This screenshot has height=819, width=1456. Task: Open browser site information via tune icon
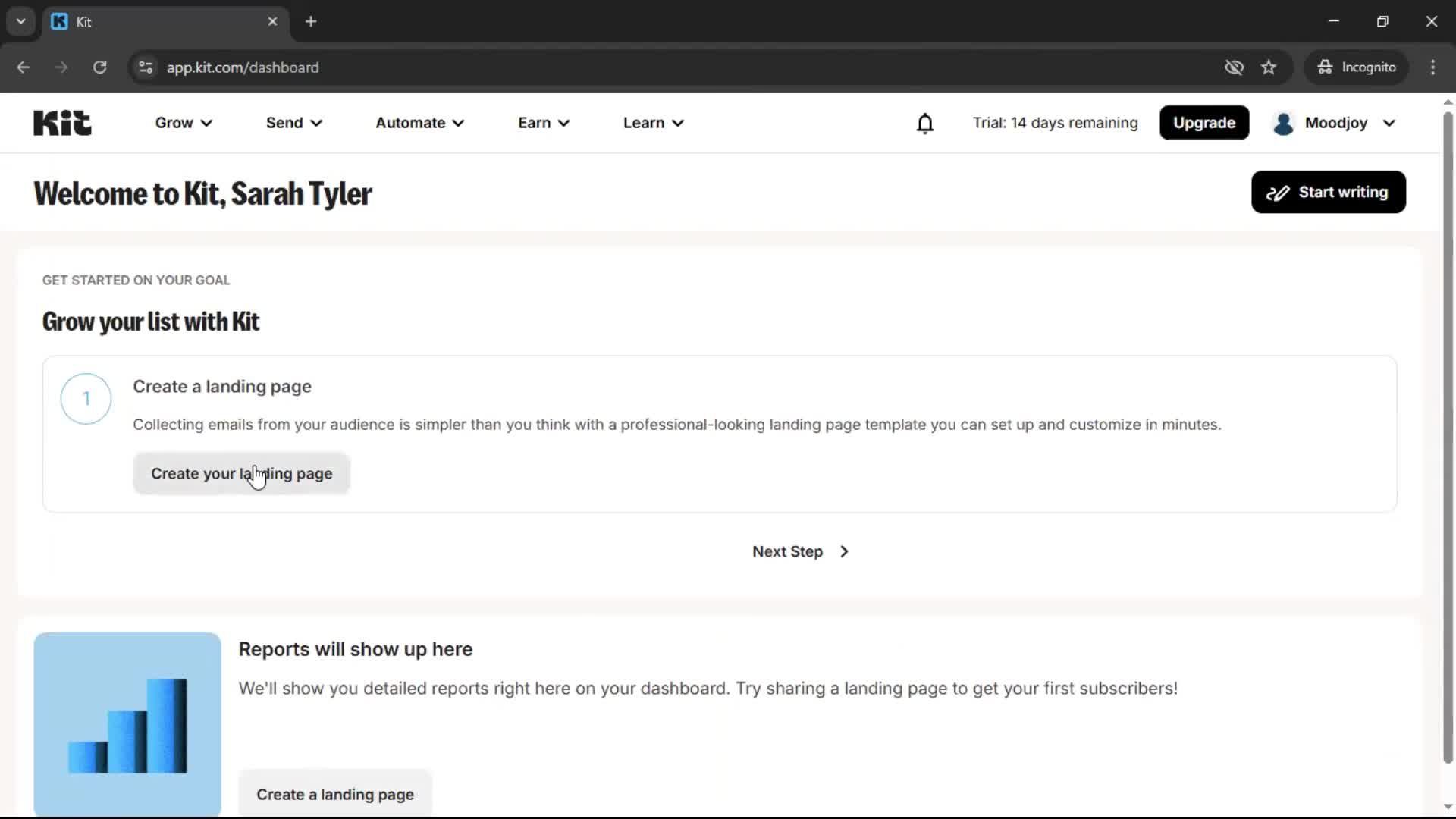[145, 67]
